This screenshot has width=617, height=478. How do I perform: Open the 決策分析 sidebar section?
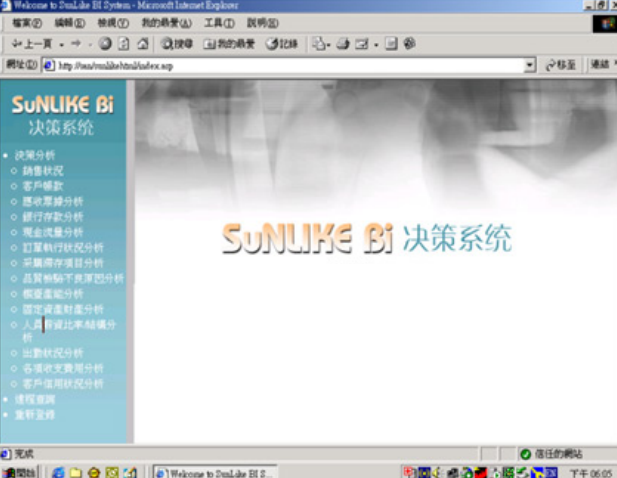point(35,155)
